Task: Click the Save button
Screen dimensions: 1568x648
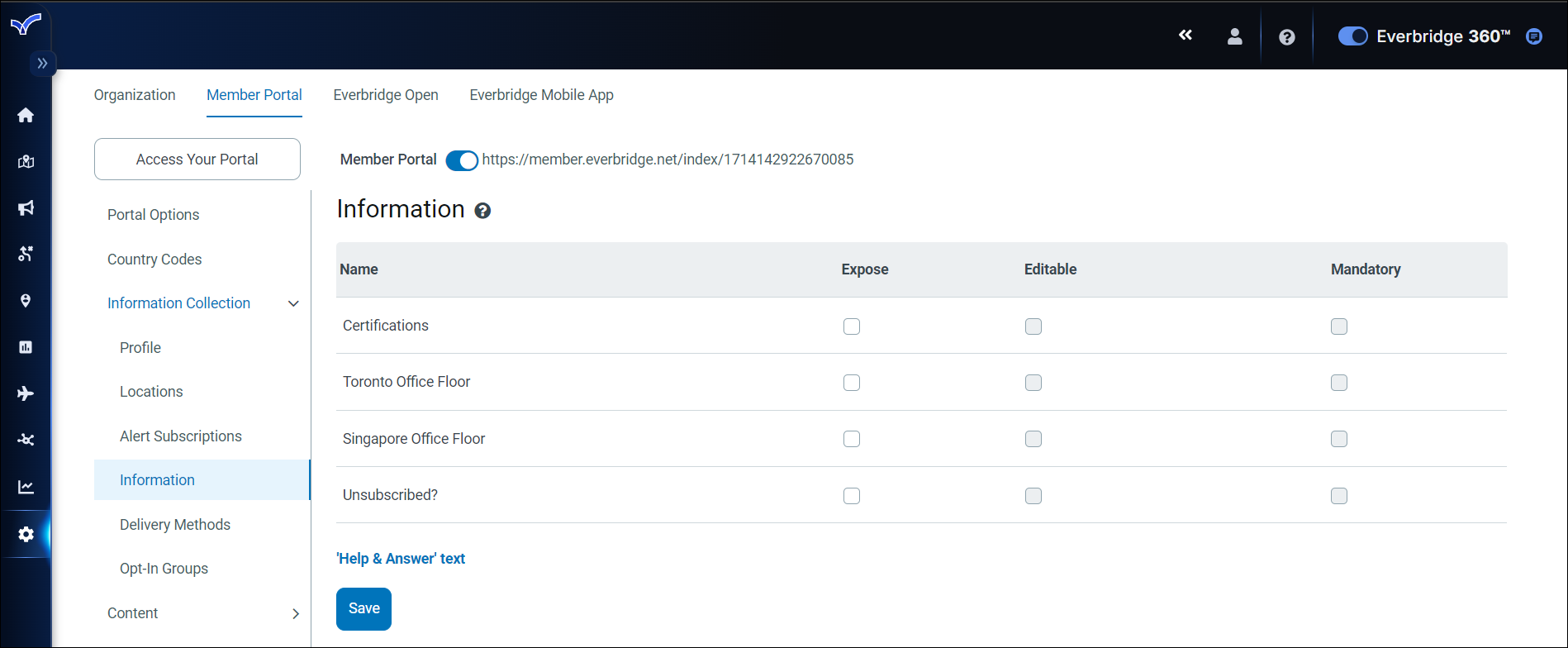Action: coord(363,609)
